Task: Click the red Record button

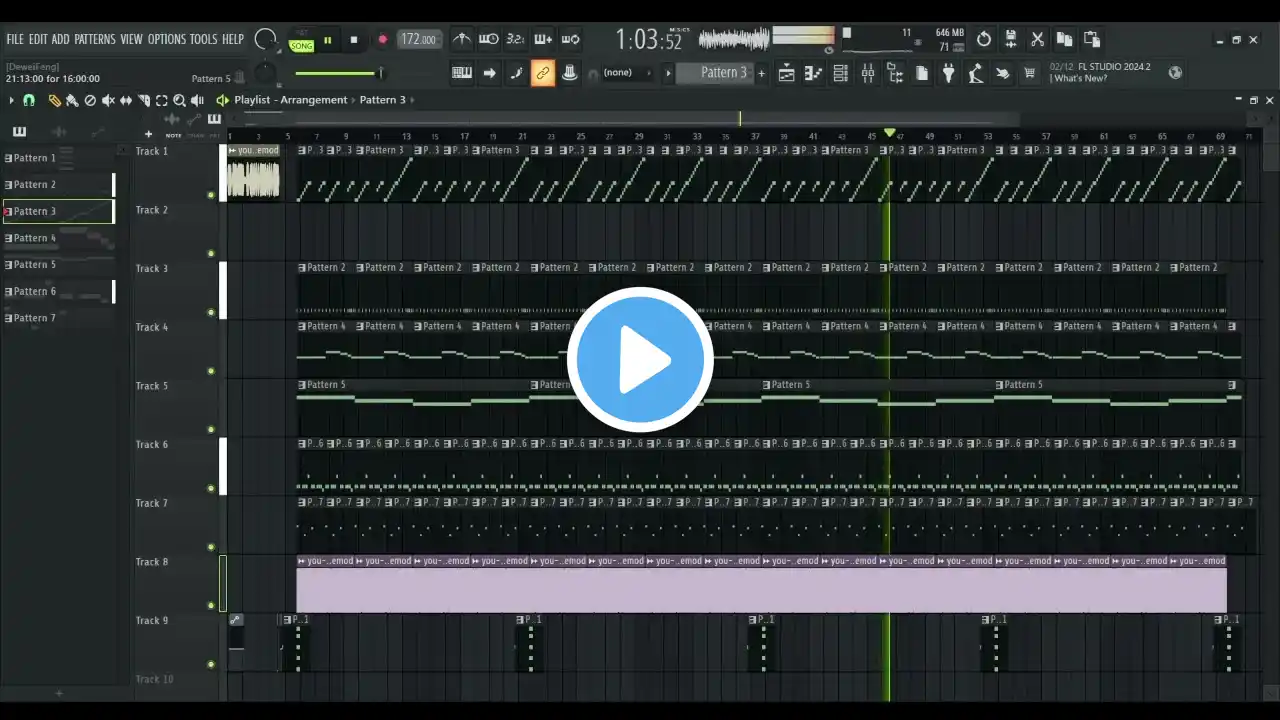Action: 382,40
